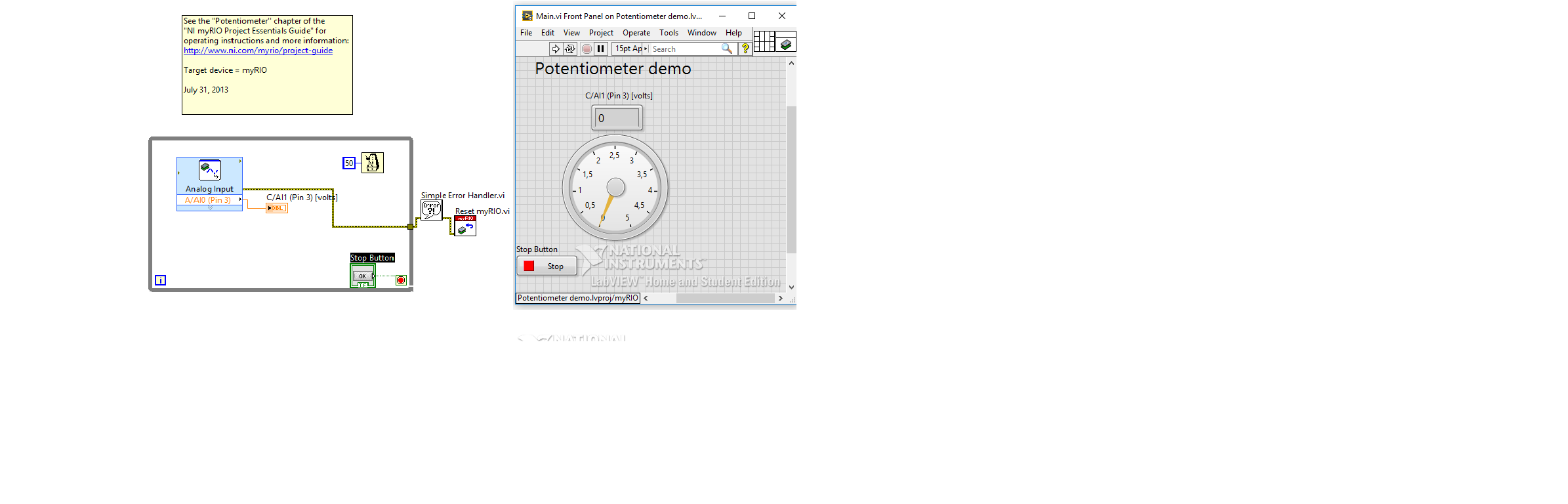Click the Reset myRIO.vi icon
1568x504 pixels.
pyautogui.click(x=465, y=226)
